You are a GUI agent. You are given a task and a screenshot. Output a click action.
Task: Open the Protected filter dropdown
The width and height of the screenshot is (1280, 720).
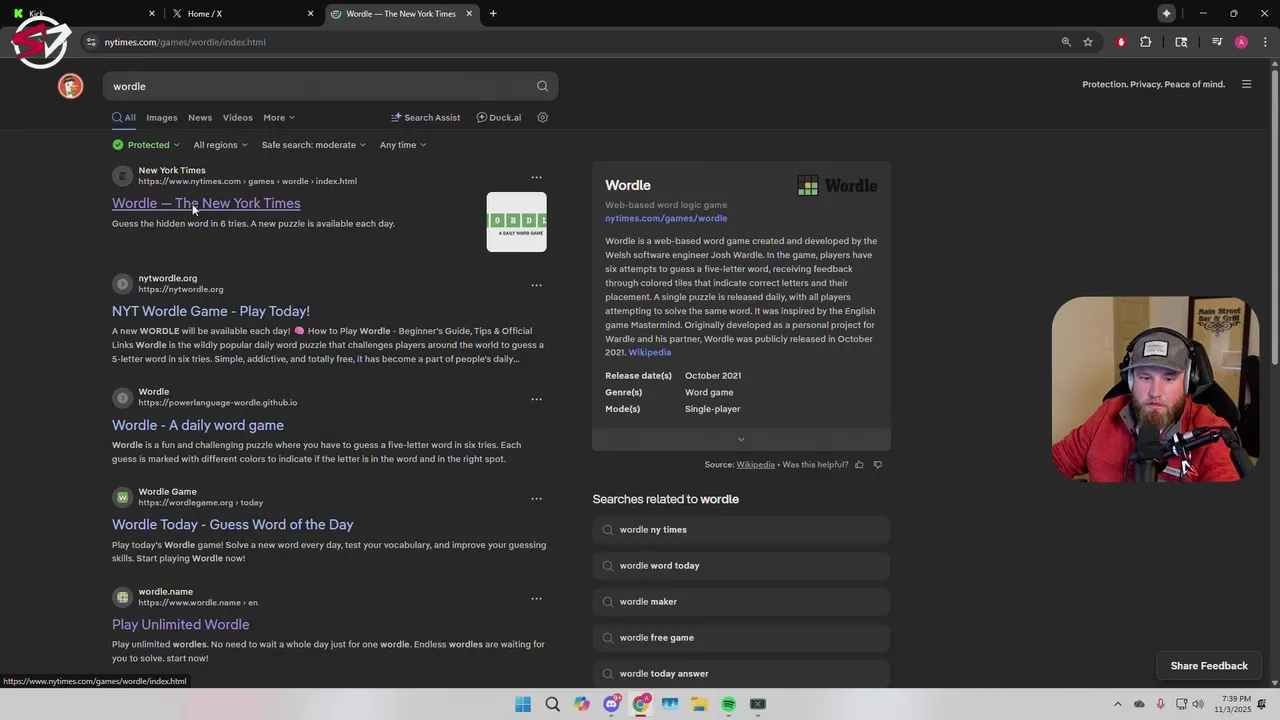pyautogui.click(x=146, y=145)
